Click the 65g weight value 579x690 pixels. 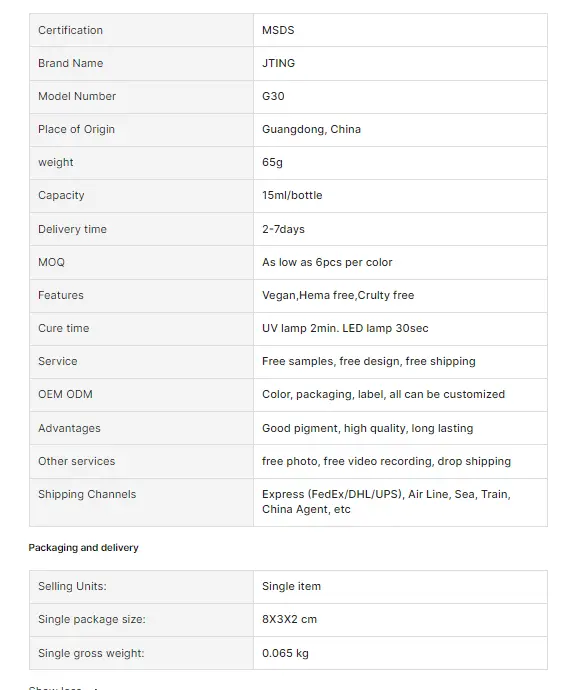[272, 162]
